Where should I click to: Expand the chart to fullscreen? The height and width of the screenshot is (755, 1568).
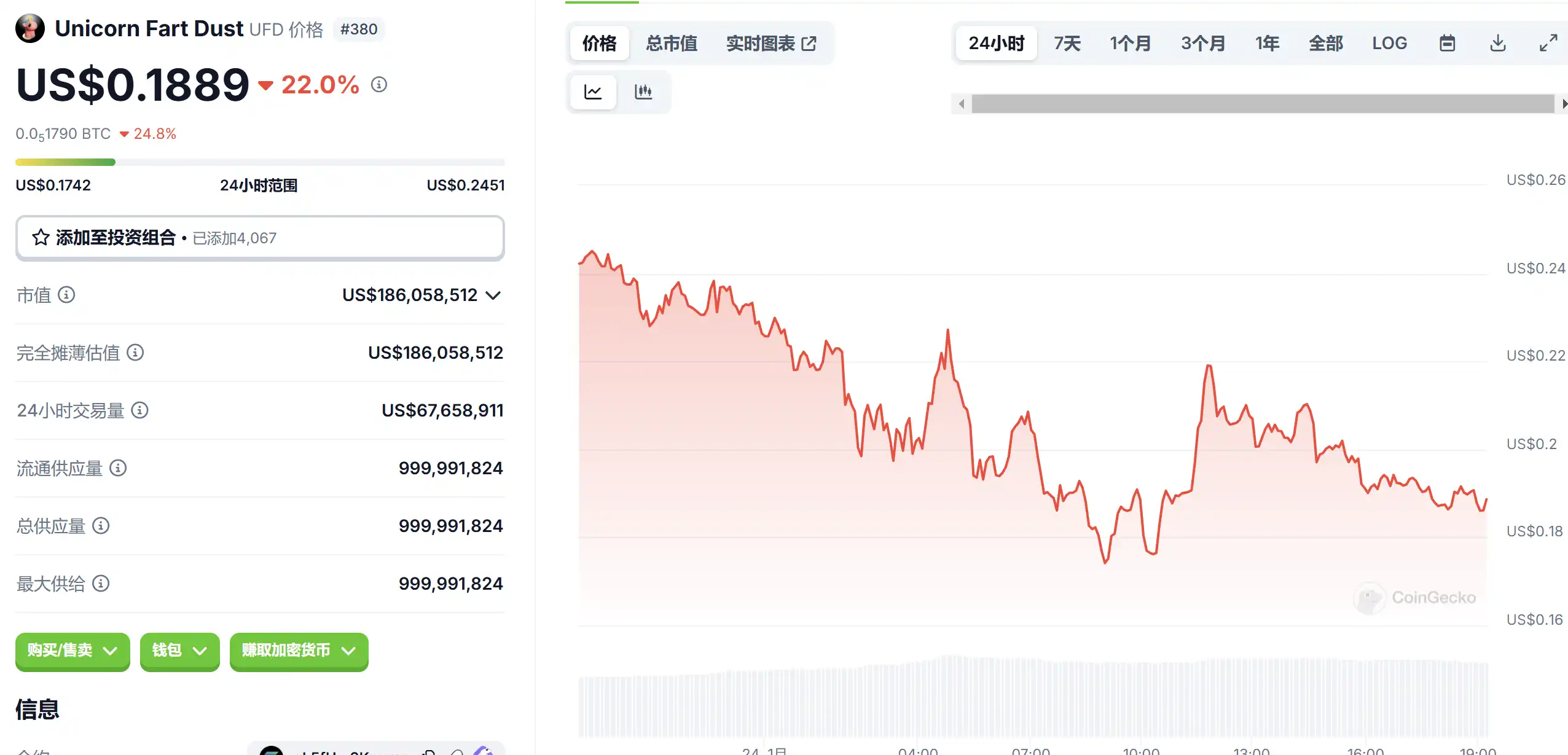(1548, 43)
